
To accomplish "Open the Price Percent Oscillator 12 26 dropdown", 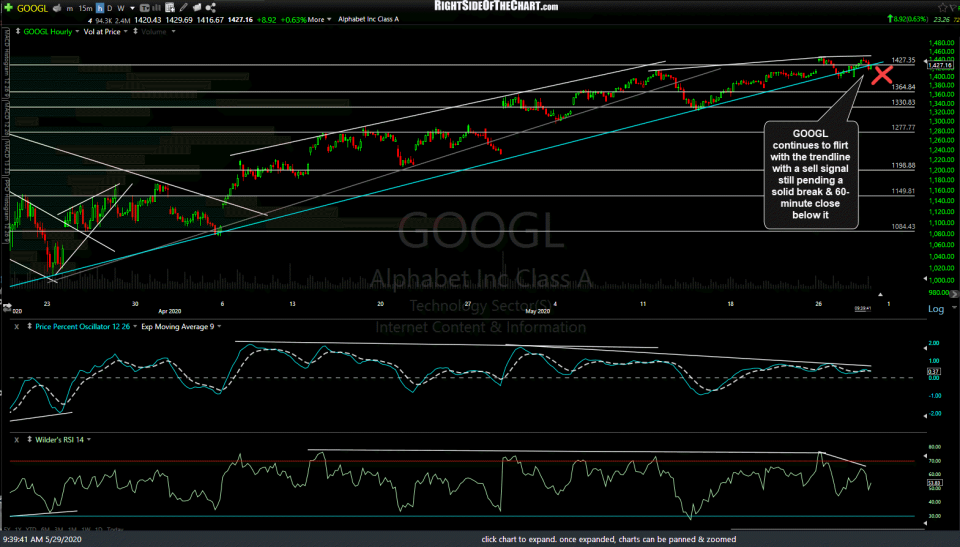I will (x=135, y=326).
